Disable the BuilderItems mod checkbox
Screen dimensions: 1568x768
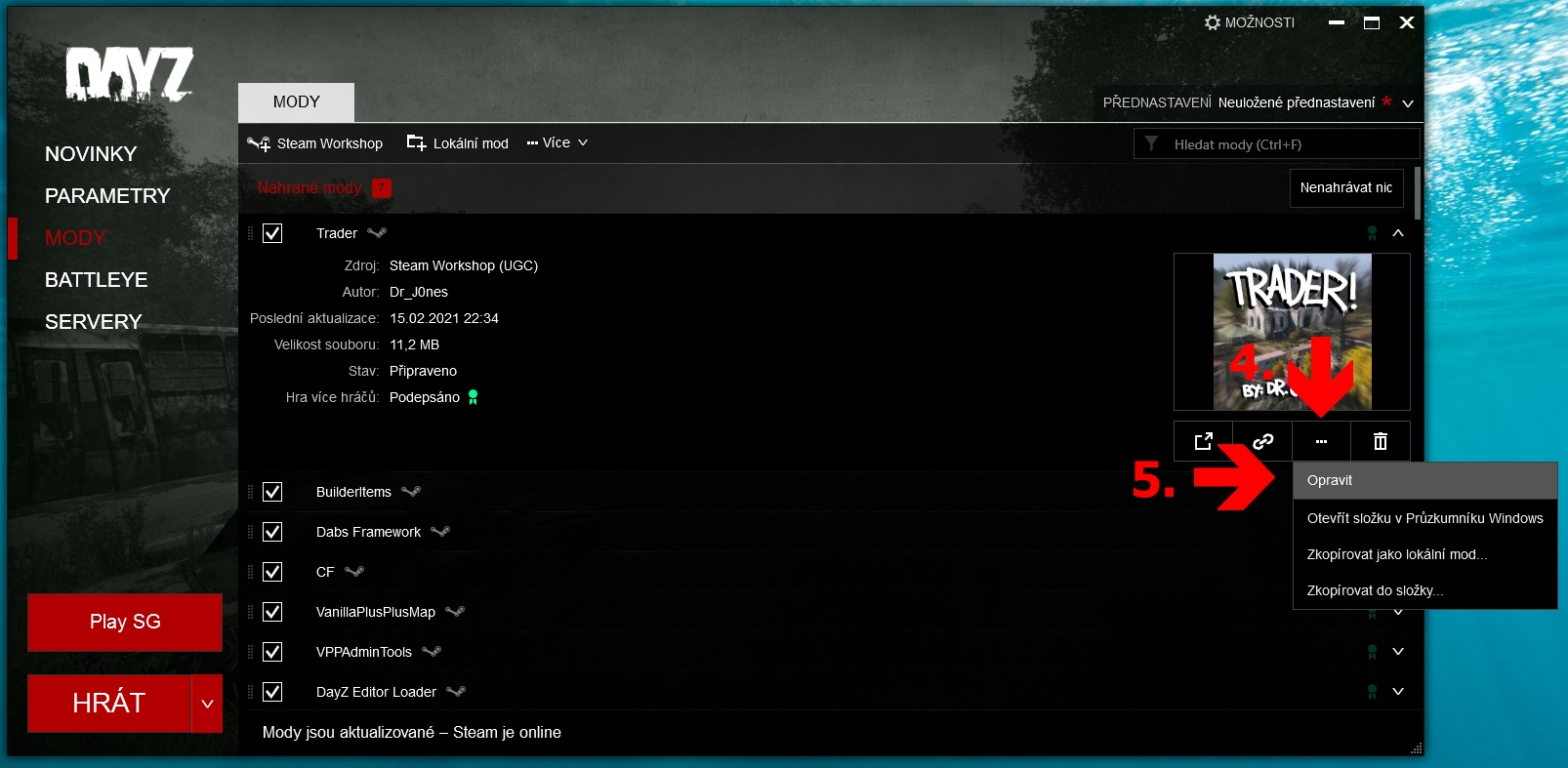click(272, 492)
